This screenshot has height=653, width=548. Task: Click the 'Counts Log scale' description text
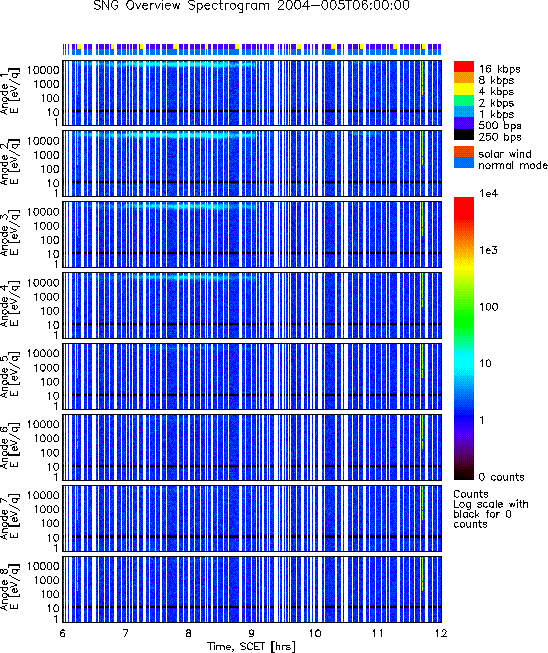pyautogui.click(x=491, y=509)
